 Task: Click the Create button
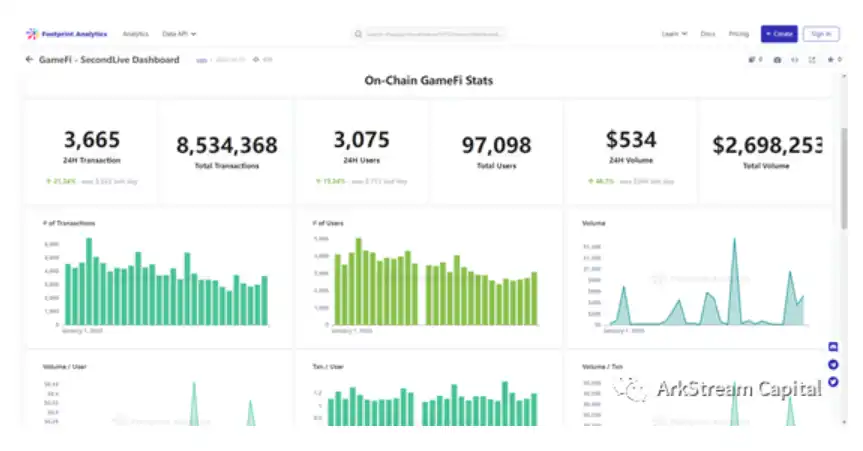pyautogui.click(x=779, y=34)
